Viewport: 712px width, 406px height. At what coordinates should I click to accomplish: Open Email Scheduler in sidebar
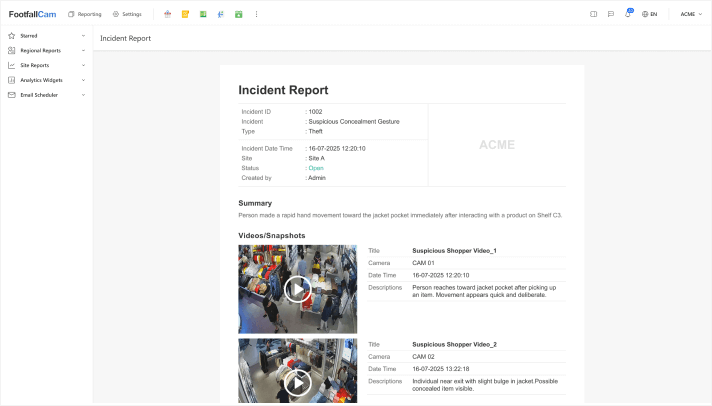click(x=39, y=95)
